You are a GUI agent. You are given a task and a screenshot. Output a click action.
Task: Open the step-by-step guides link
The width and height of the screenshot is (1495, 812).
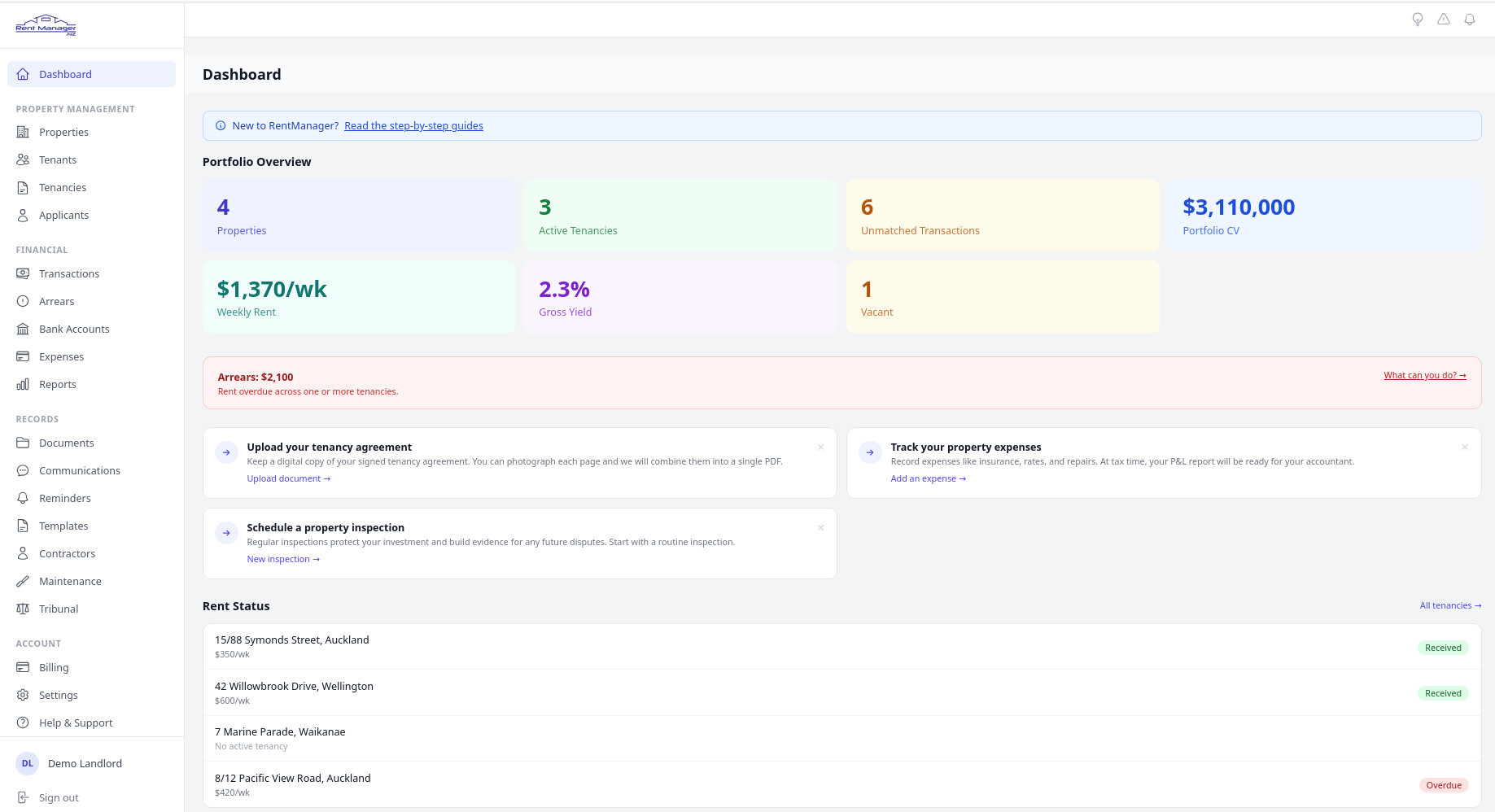(413, 125)
